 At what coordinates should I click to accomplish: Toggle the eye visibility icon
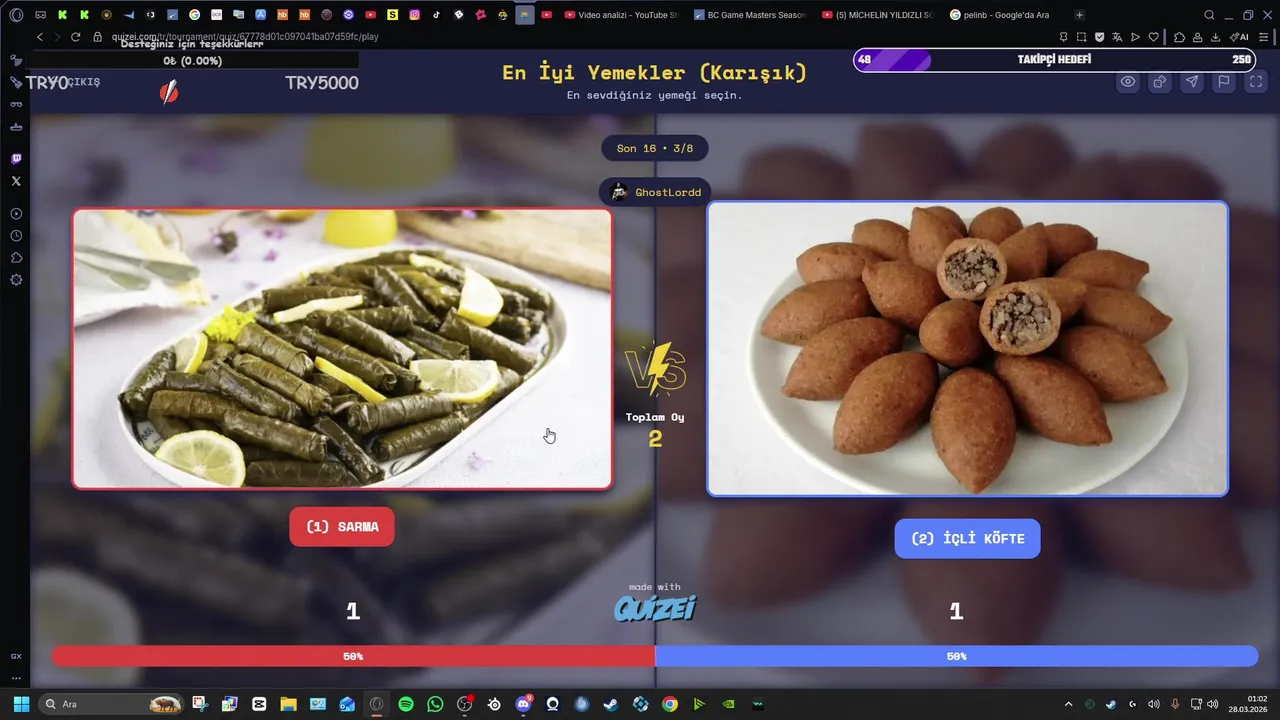[1128, 82]
